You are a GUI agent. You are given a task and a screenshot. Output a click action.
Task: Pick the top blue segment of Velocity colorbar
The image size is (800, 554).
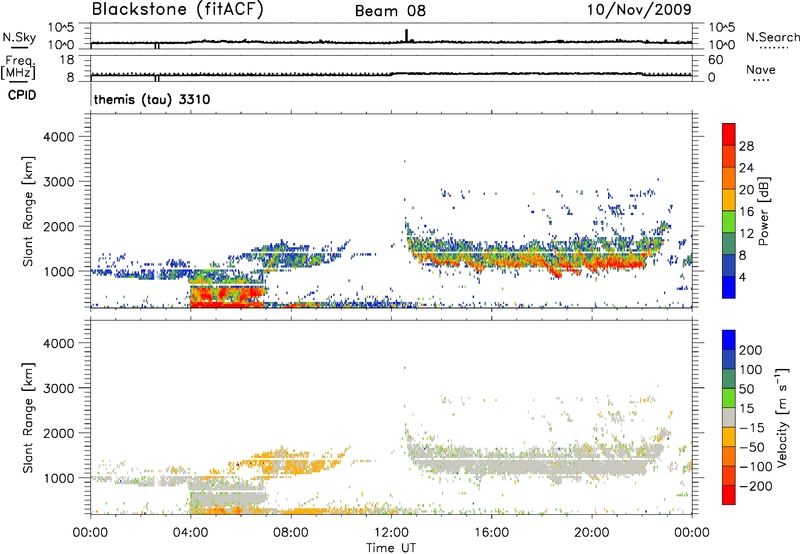click(x=729, y=340)
